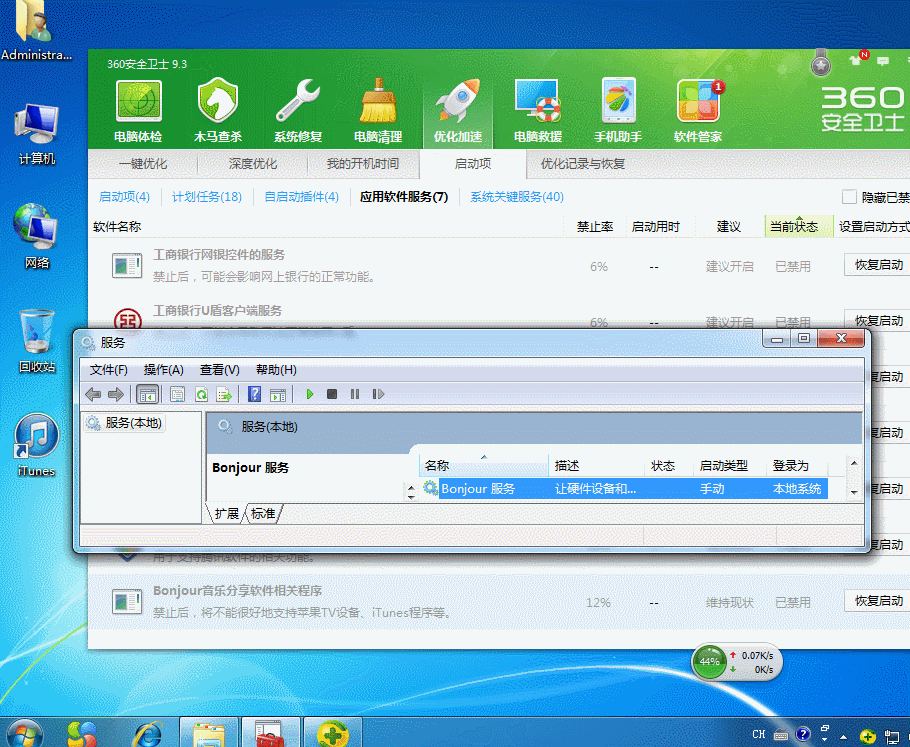
Task: Open the 系统修复 wrench module
Action: tap(298, 111)
